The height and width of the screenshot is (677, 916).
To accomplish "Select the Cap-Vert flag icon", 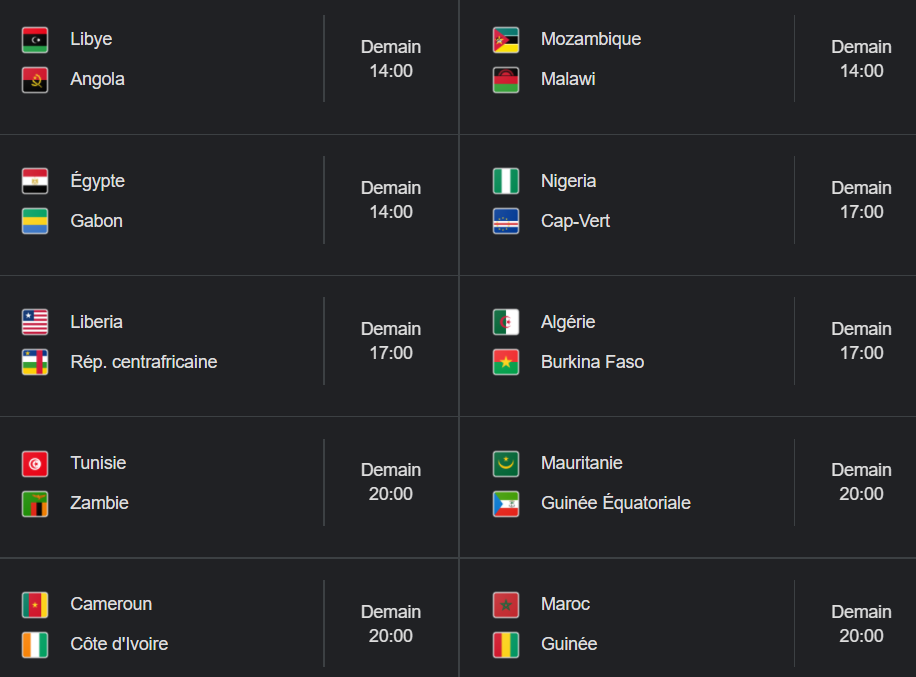I will coord(506,221).
